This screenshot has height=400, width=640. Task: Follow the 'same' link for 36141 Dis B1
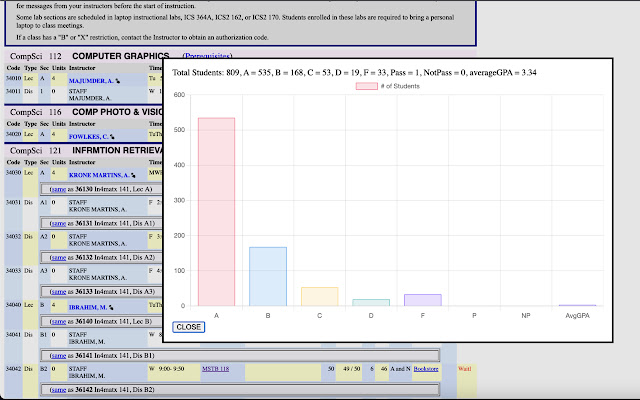[x=59, y=356]
